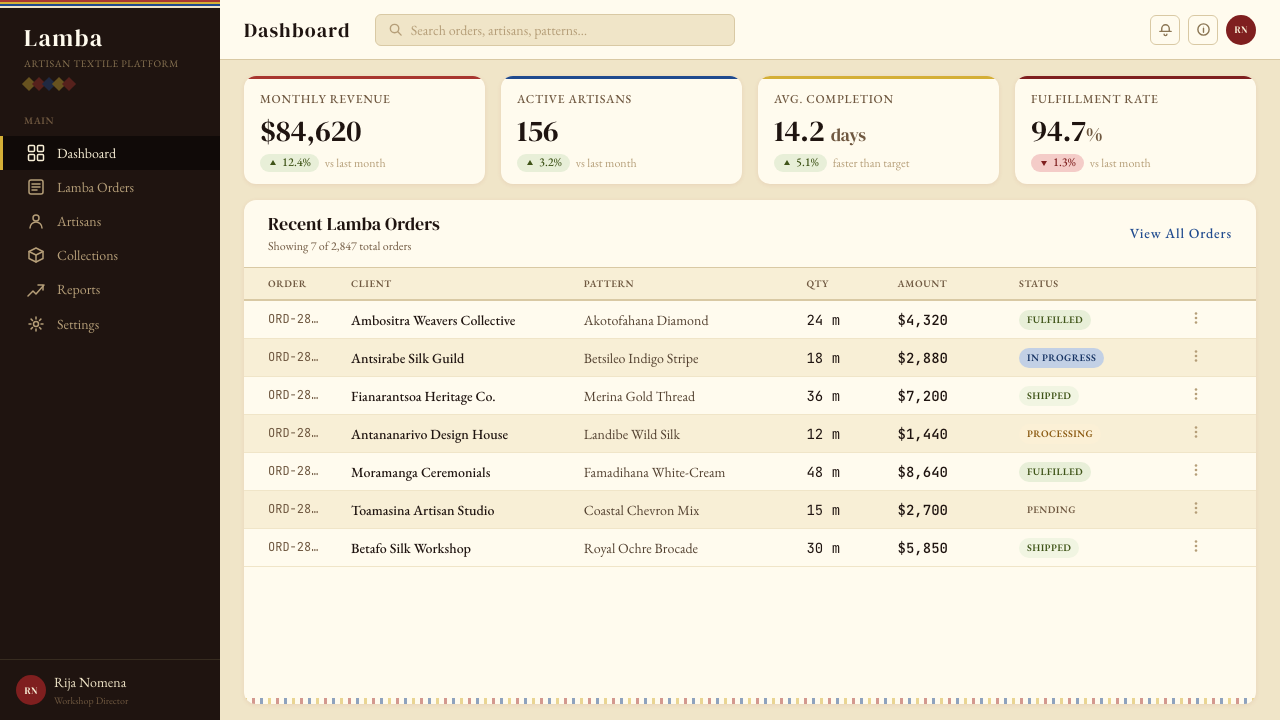Screen dimensions: 1280x720
Task: Open the Settings gear icon
Action: [x=36, y=324]
